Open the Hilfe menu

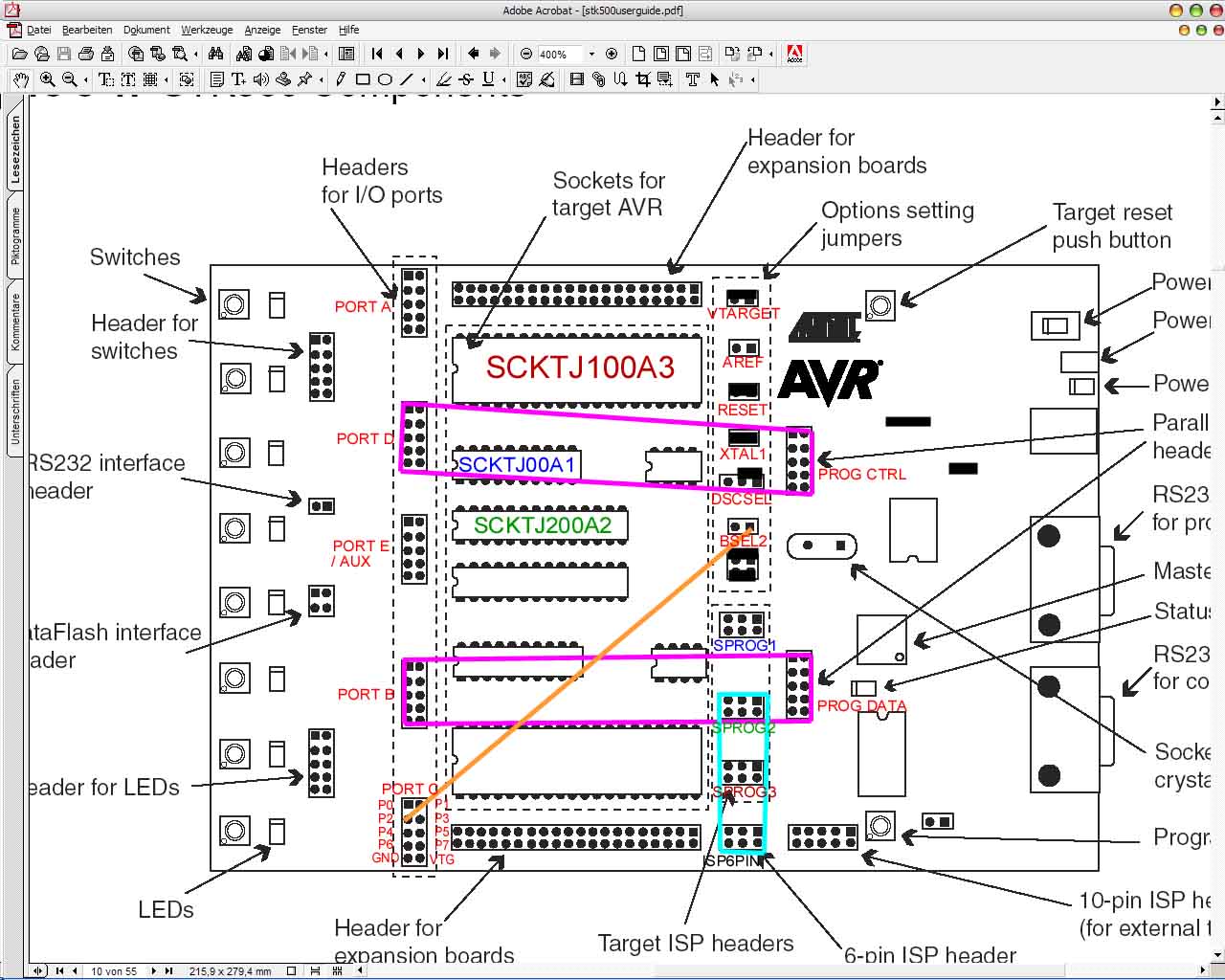tap(349, 30)
